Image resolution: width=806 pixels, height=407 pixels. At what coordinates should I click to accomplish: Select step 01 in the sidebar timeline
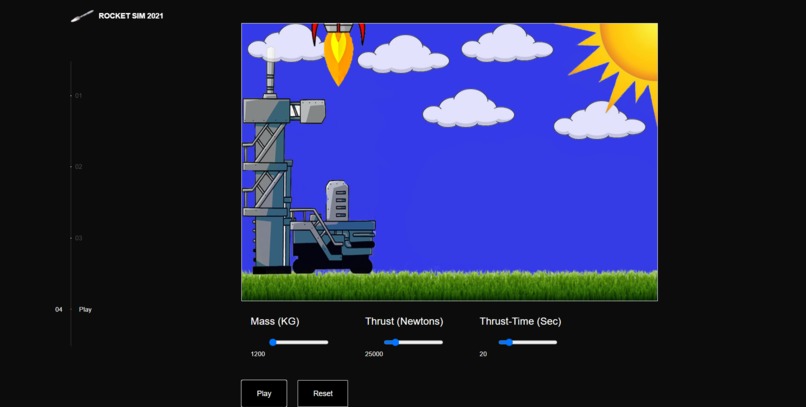pos(78,96)
